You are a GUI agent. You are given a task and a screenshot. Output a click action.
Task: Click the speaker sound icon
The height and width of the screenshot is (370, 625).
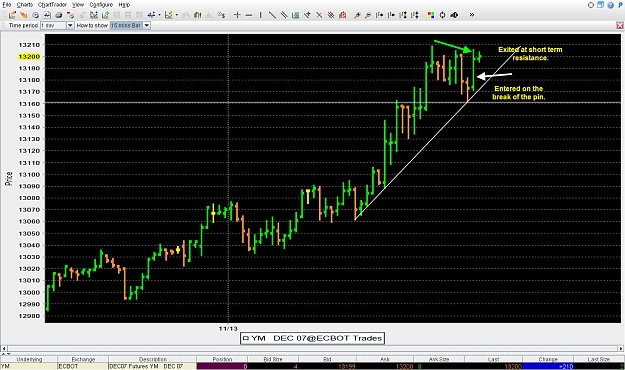coord(454,15)
